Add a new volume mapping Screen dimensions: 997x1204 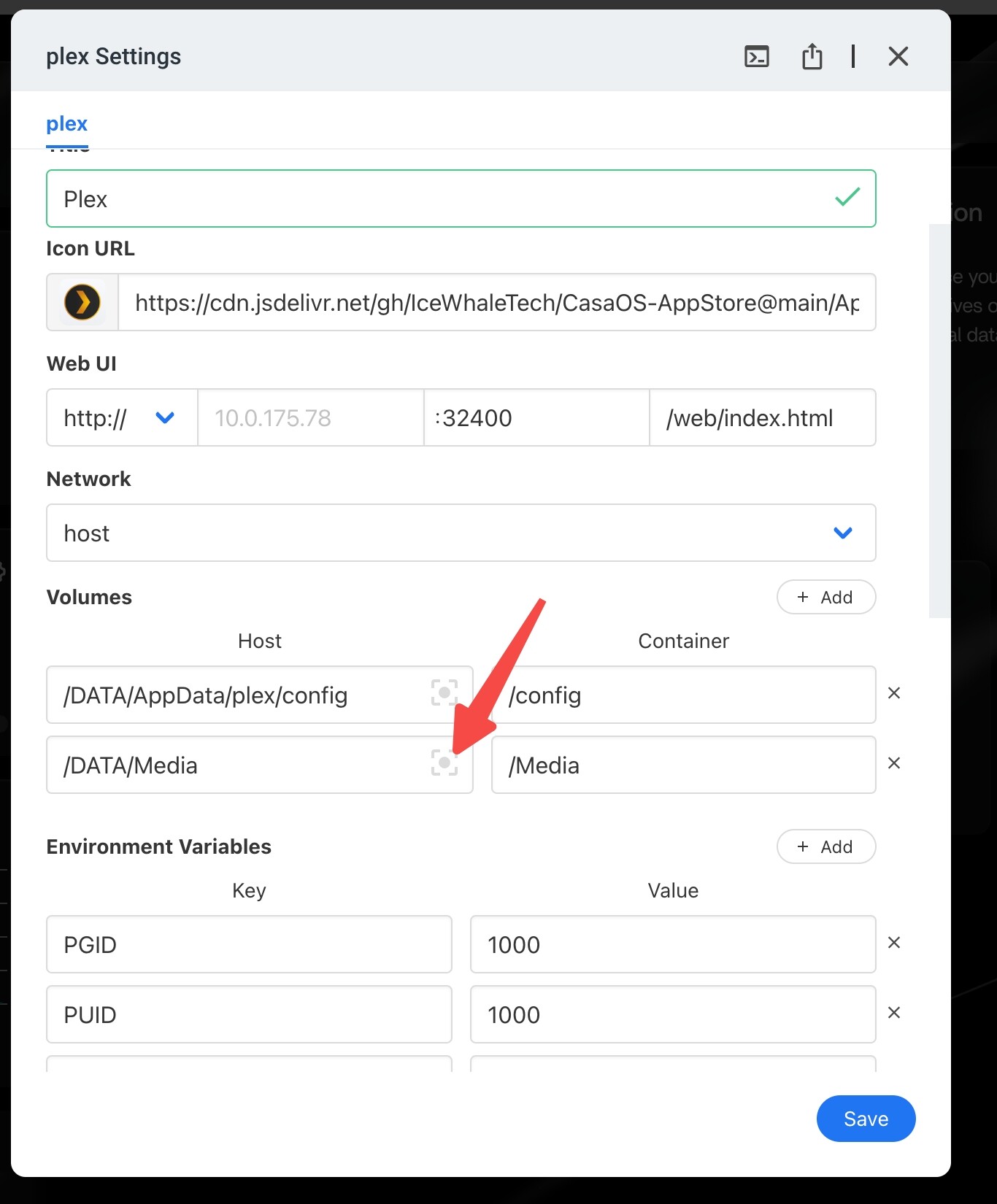(x=825, y=597)
